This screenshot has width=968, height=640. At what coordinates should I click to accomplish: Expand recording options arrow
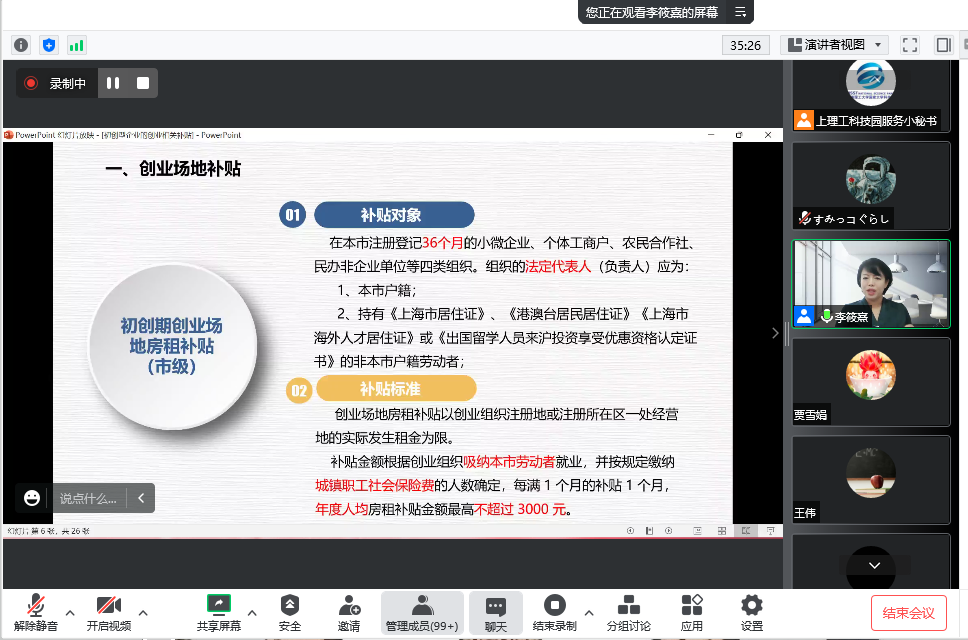click(x=589, y=613)
